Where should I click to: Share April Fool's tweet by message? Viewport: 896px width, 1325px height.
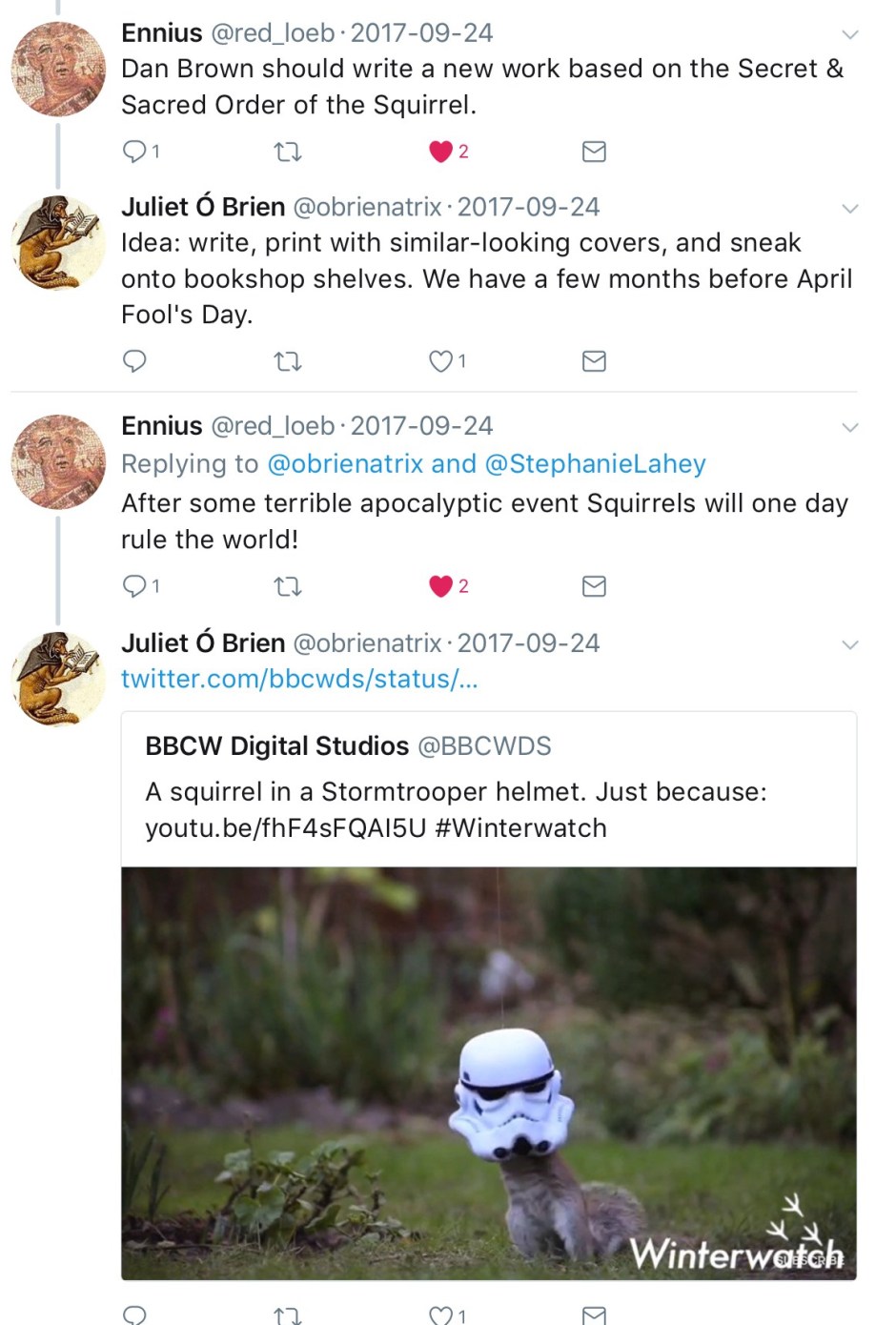click(x=594, y=361)
